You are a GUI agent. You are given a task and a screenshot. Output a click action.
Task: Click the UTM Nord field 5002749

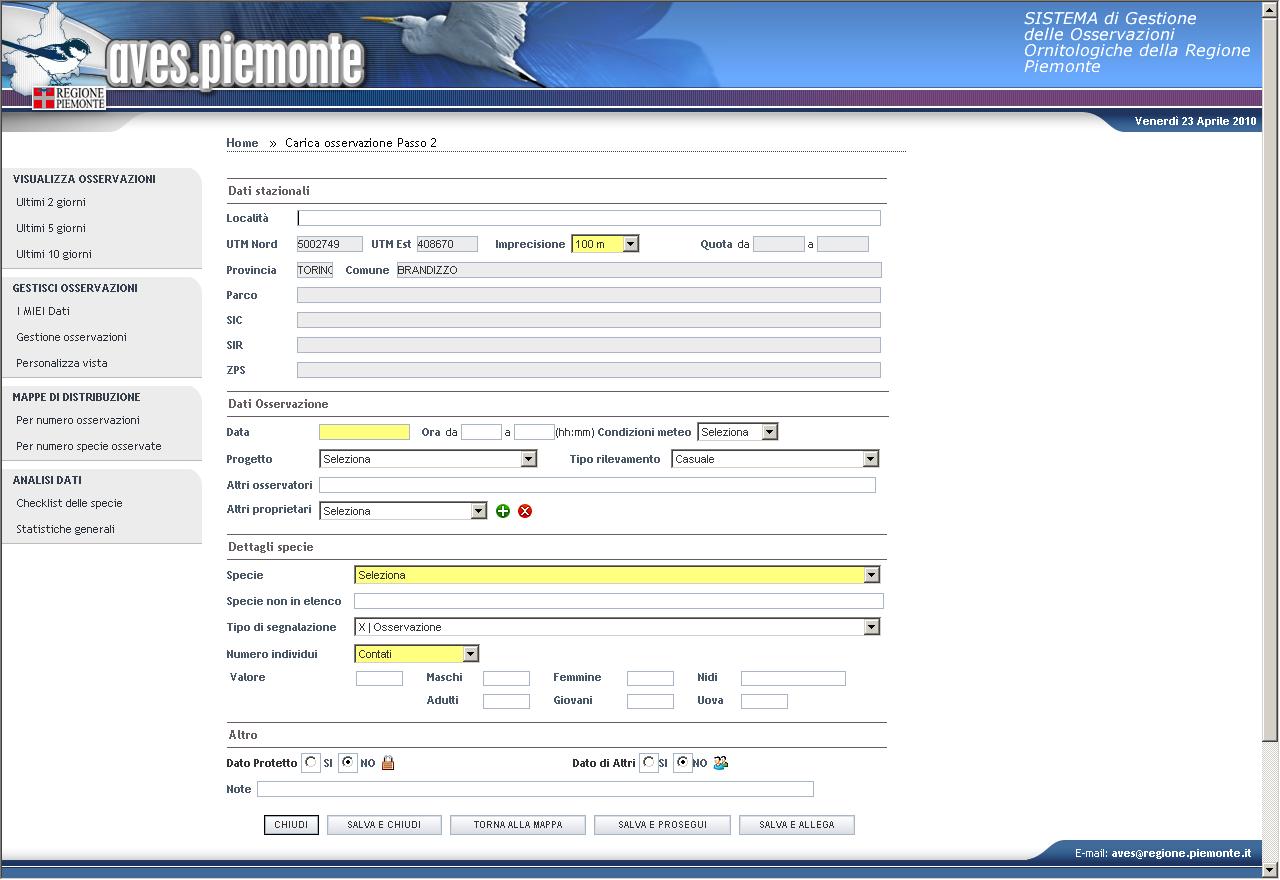[x=330, y=244]
